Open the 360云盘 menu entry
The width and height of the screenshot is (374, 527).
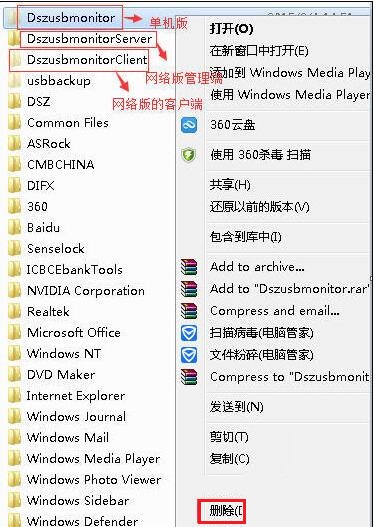click(x=233, y=125)
